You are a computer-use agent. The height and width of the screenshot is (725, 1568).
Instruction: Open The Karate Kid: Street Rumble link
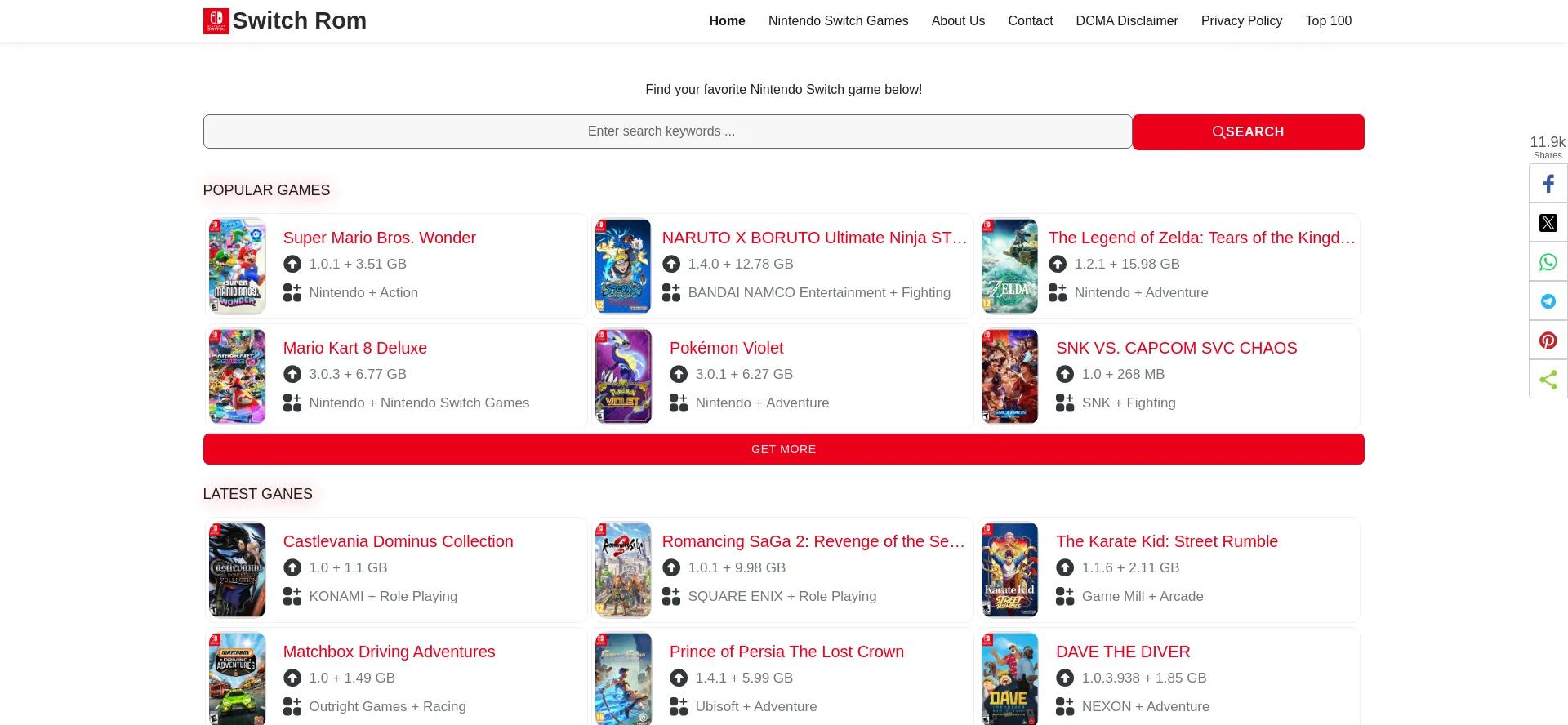[x=1166, y=541]
